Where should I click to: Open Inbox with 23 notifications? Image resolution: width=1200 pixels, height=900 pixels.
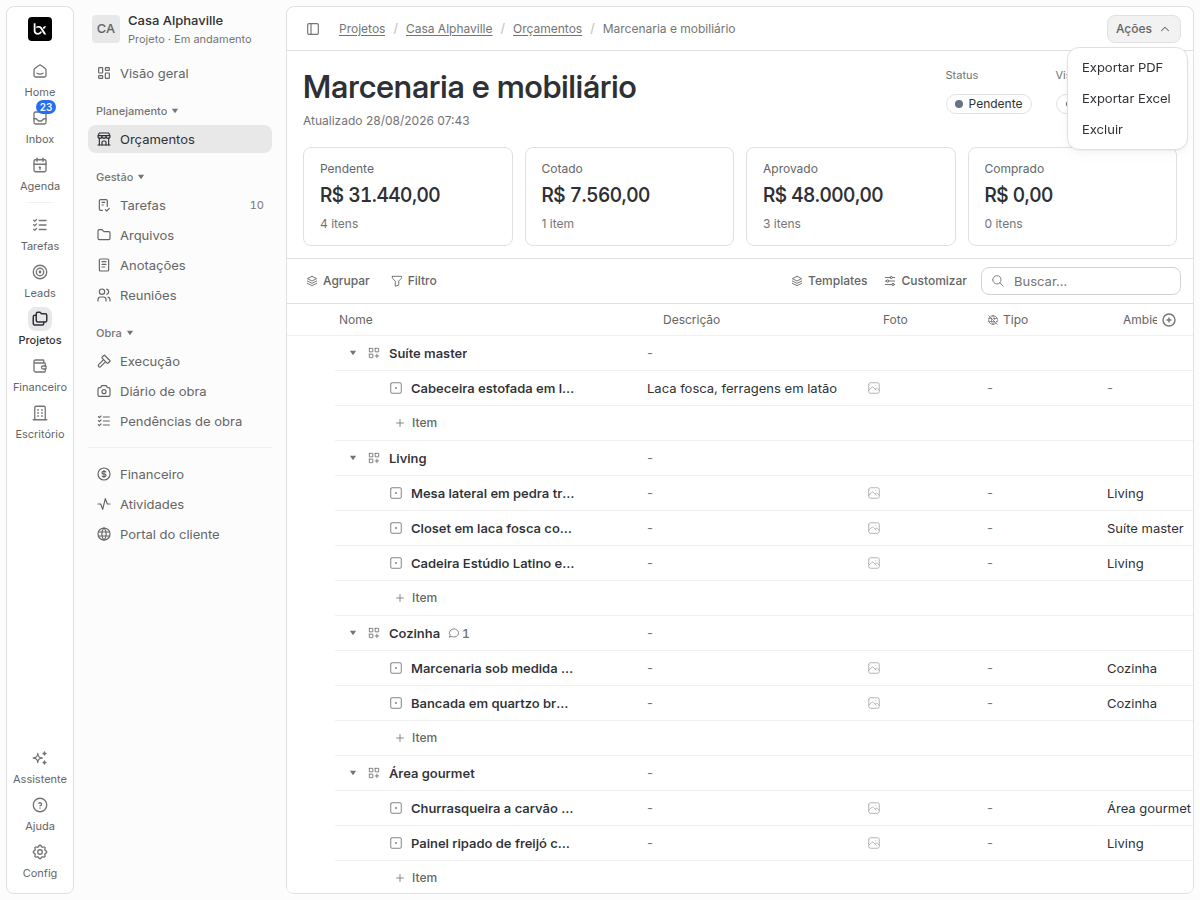pyautogui.click(x=40, y=127)
